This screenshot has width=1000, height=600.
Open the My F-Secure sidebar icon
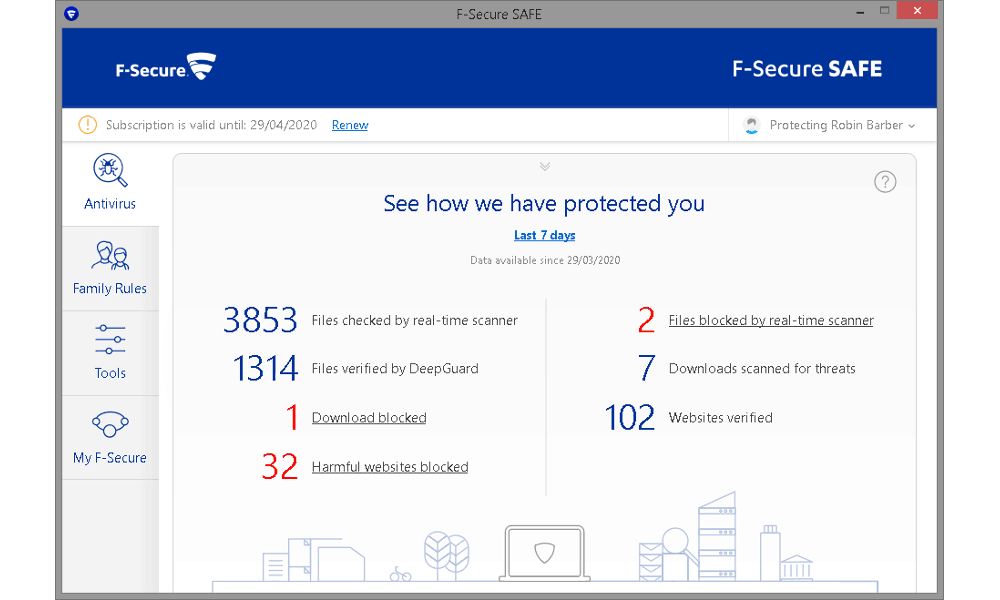click(x=110, y=424)
